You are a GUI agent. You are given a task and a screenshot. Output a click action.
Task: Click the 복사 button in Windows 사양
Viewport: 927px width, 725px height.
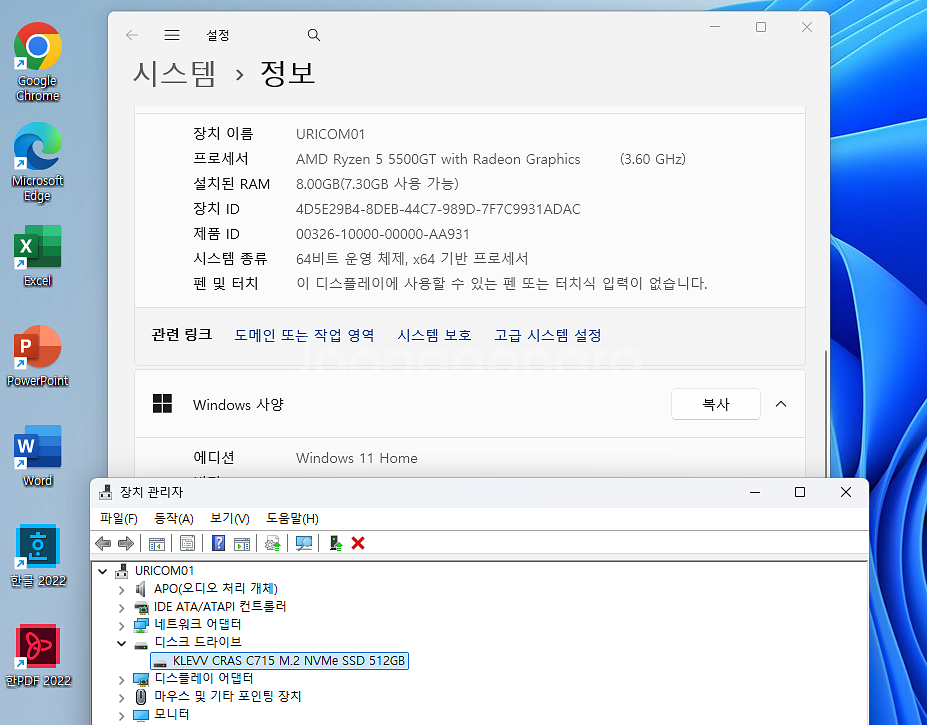coord(715,404)
